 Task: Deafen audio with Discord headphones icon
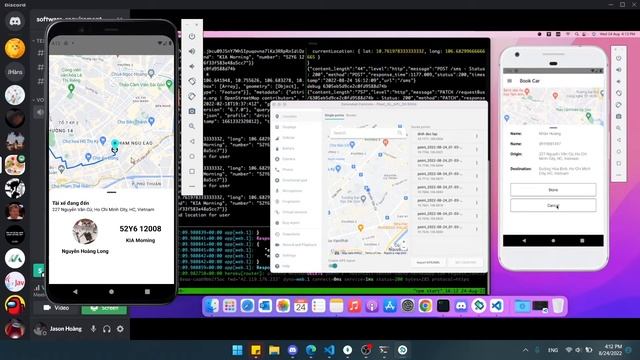(x=107, y=329)
